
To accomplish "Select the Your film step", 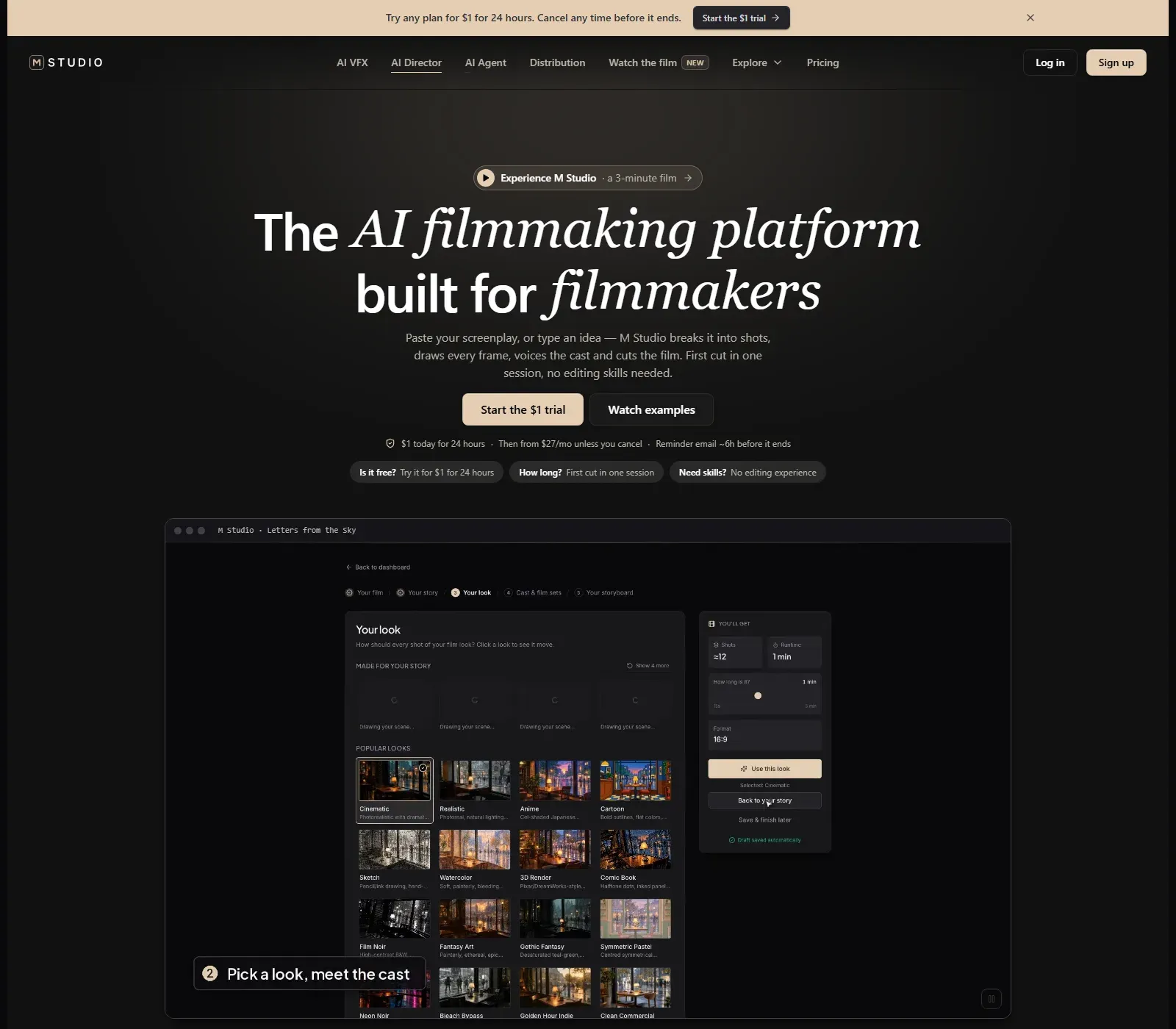I will coord(365,592).
